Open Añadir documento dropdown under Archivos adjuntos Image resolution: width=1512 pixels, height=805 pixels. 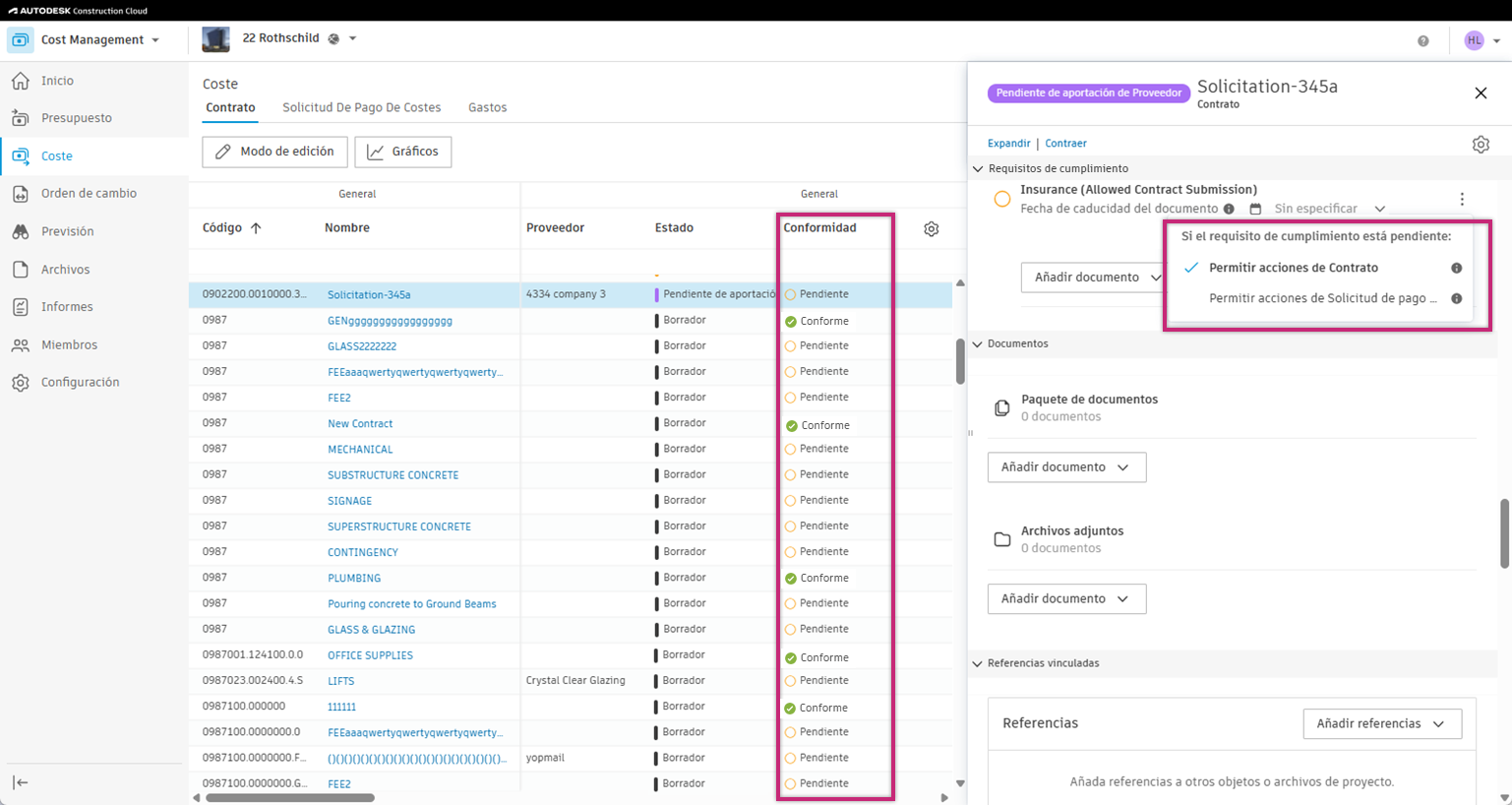click(x=1066, y=599)
